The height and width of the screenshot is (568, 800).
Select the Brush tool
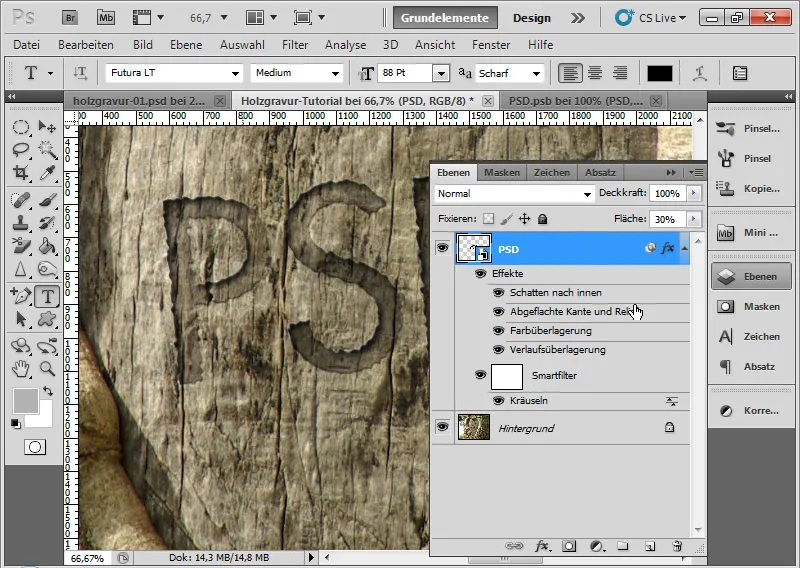47,200
